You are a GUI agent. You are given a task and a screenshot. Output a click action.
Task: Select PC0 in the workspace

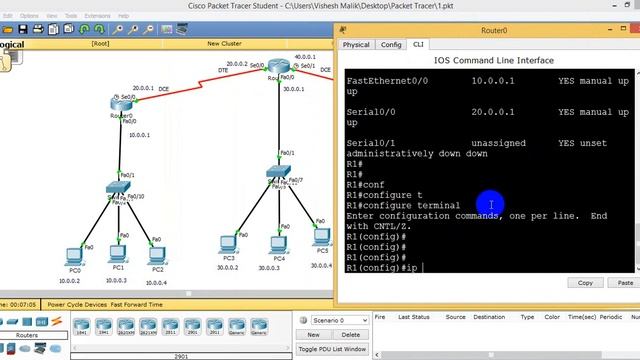[74, 257]
